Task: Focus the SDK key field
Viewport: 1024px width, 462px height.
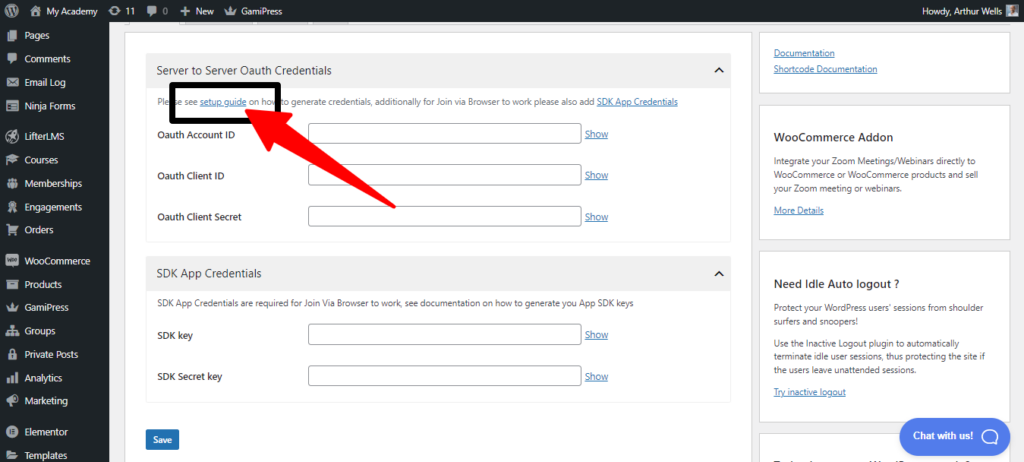Action: pos(445,335)
